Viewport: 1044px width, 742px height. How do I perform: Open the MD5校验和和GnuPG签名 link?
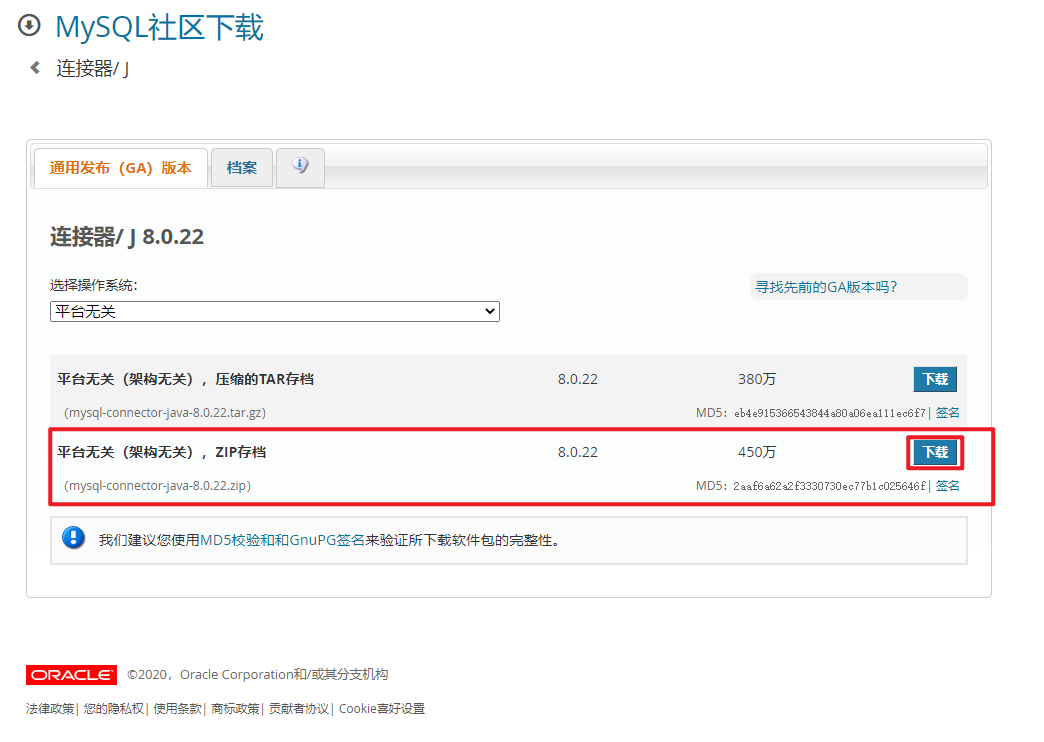coord(282,540)
